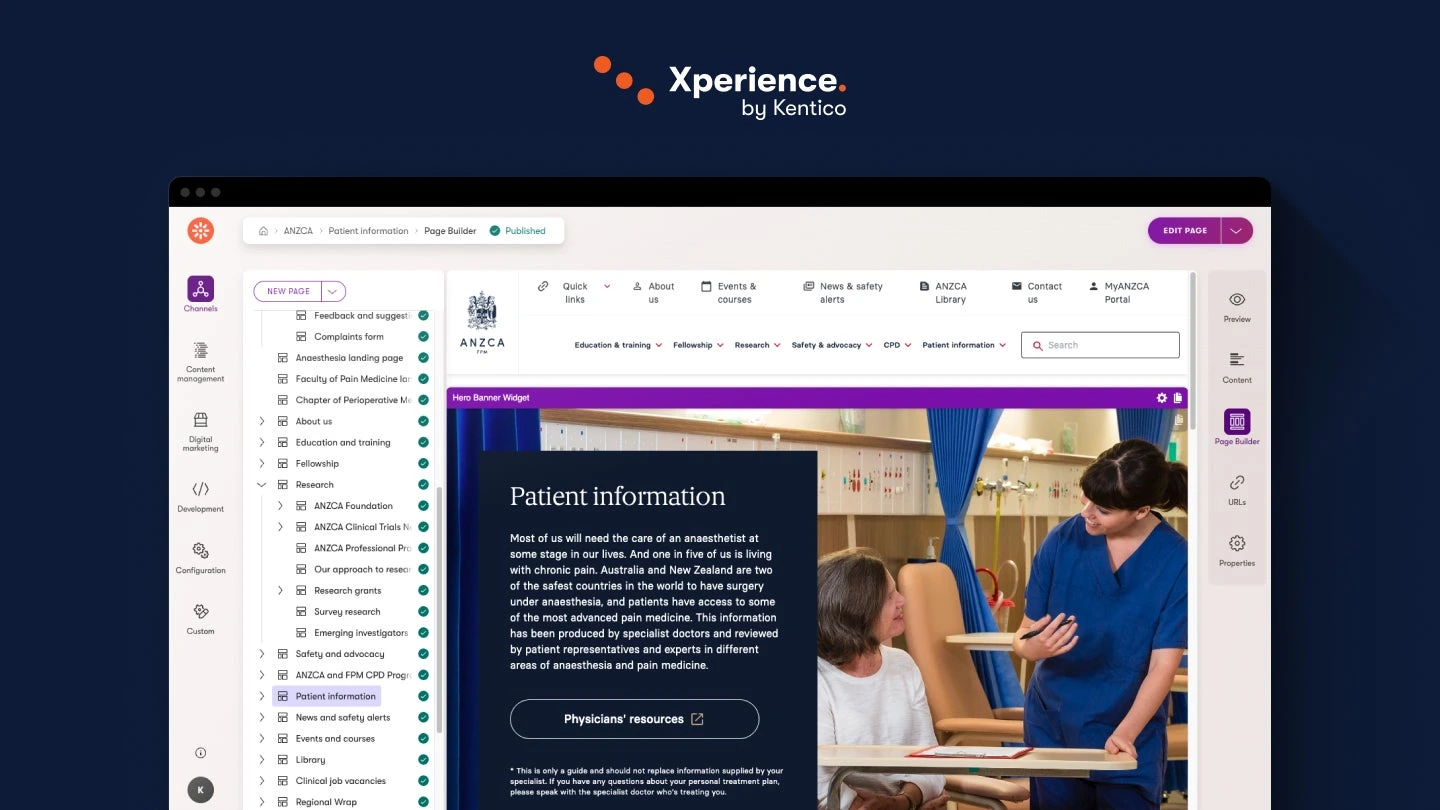The height and width of the screenshot is (810, 1440).
Task: Click the Edit Page button
Action: [1185, 231]
